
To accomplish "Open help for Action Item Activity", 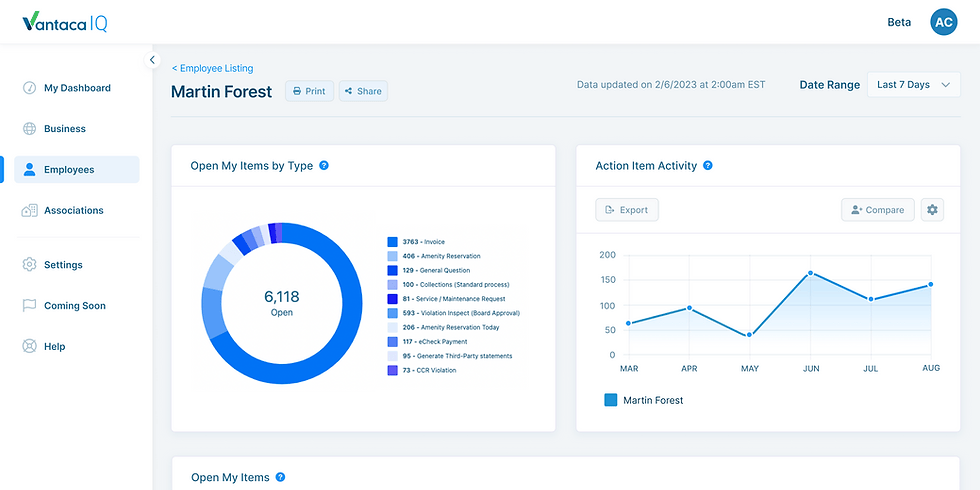I will (708, 166).
